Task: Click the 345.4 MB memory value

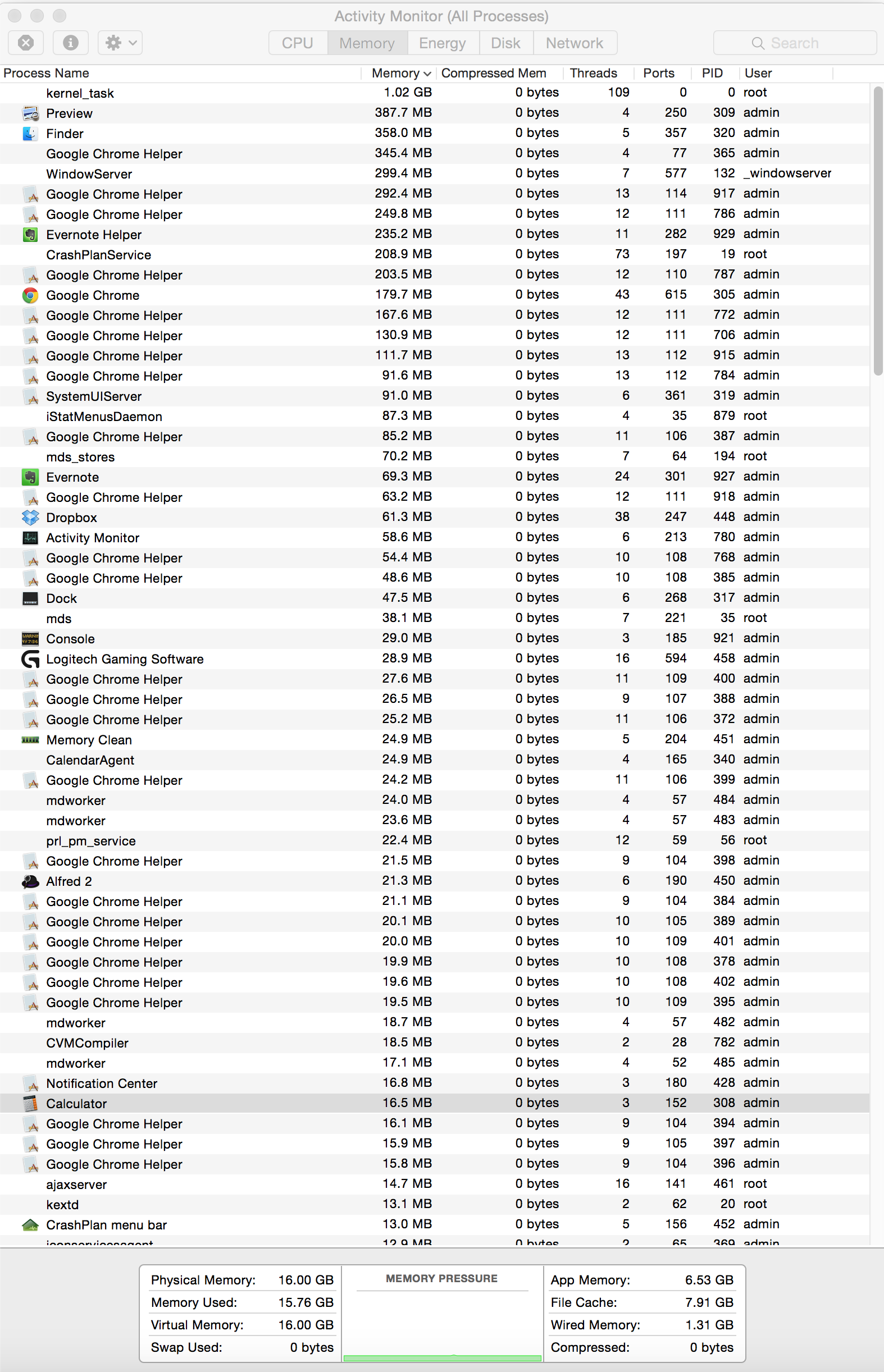Action: click(403, 153)
